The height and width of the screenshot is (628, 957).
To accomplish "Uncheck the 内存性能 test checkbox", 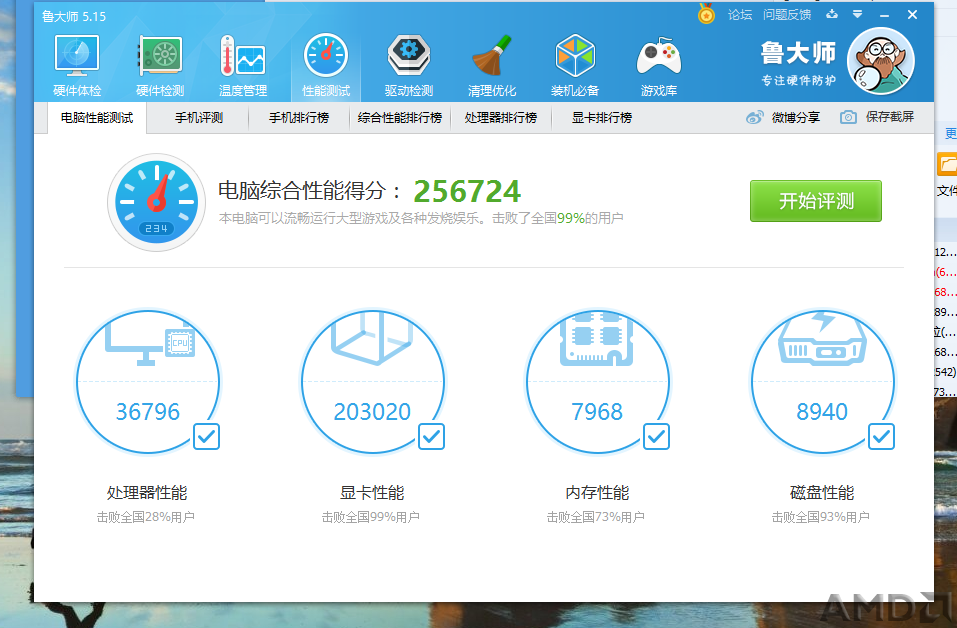I will pyautogui.click(x=656, y=436).
